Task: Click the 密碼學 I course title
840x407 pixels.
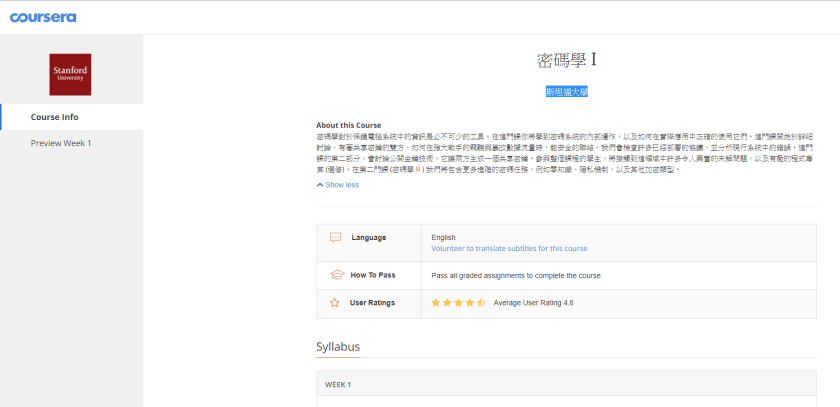Action: coord(567,61)
